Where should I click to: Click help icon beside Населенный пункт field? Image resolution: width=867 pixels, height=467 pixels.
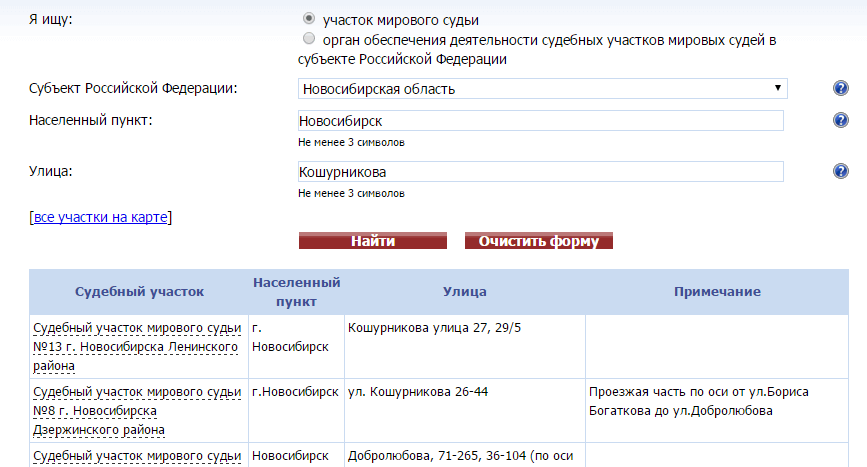point(840,121)
